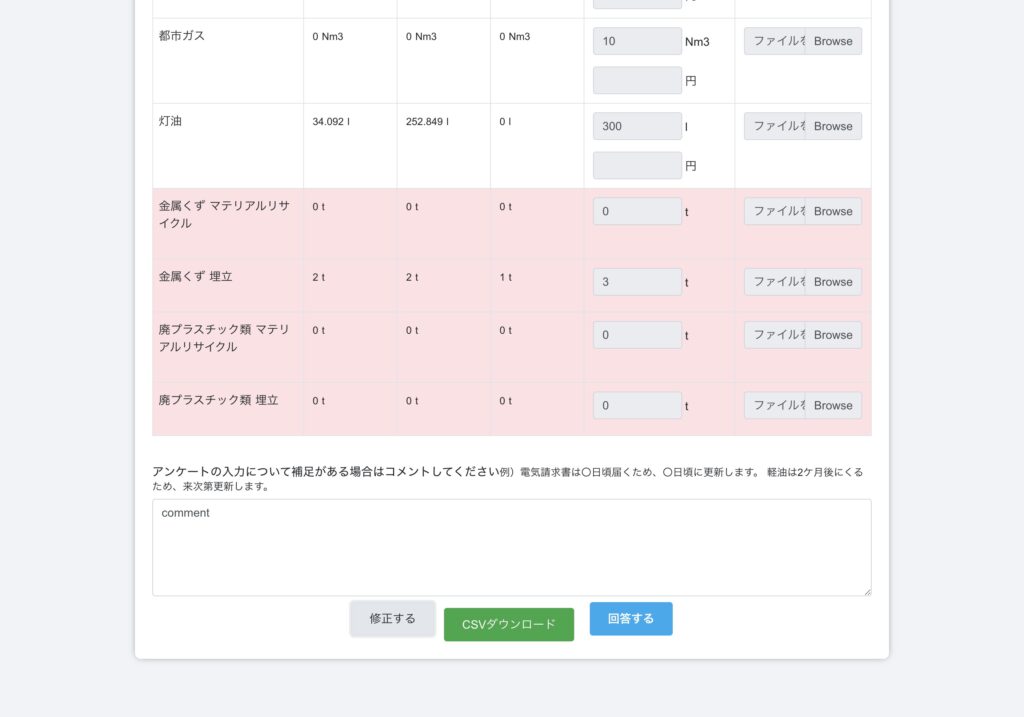Click the 都市ガス yen (円) input field
The height and width of the screenshot is (717, 1024).
(637, 80)
